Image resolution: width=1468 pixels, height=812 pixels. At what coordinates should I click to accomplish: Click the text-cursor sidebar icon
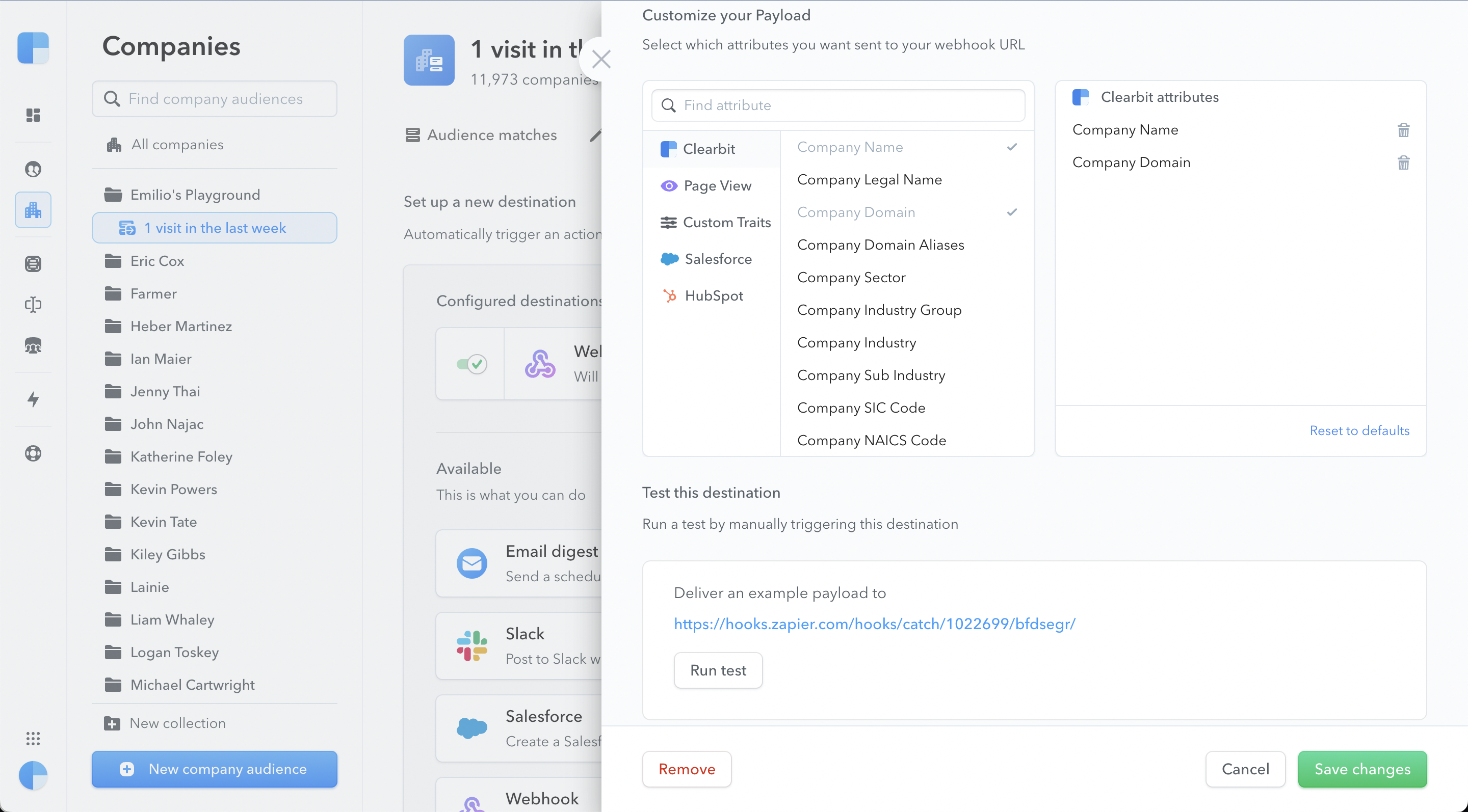33,305
